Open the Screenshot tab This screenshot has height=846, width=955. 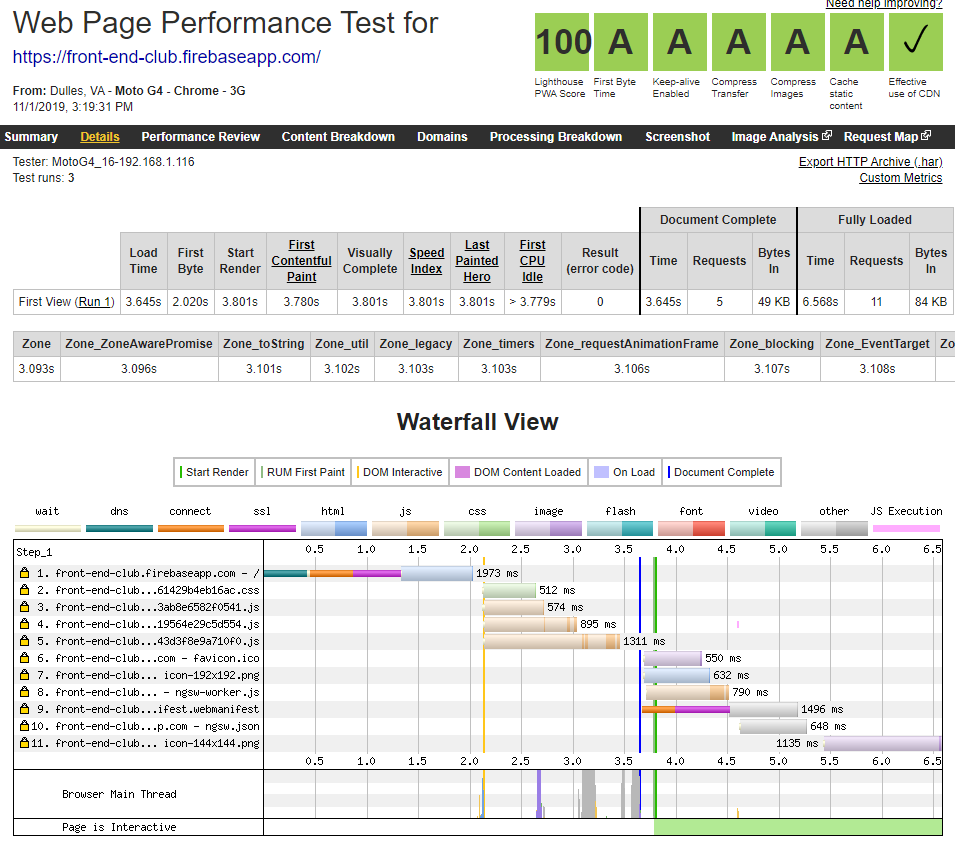[x=677, y=137]
